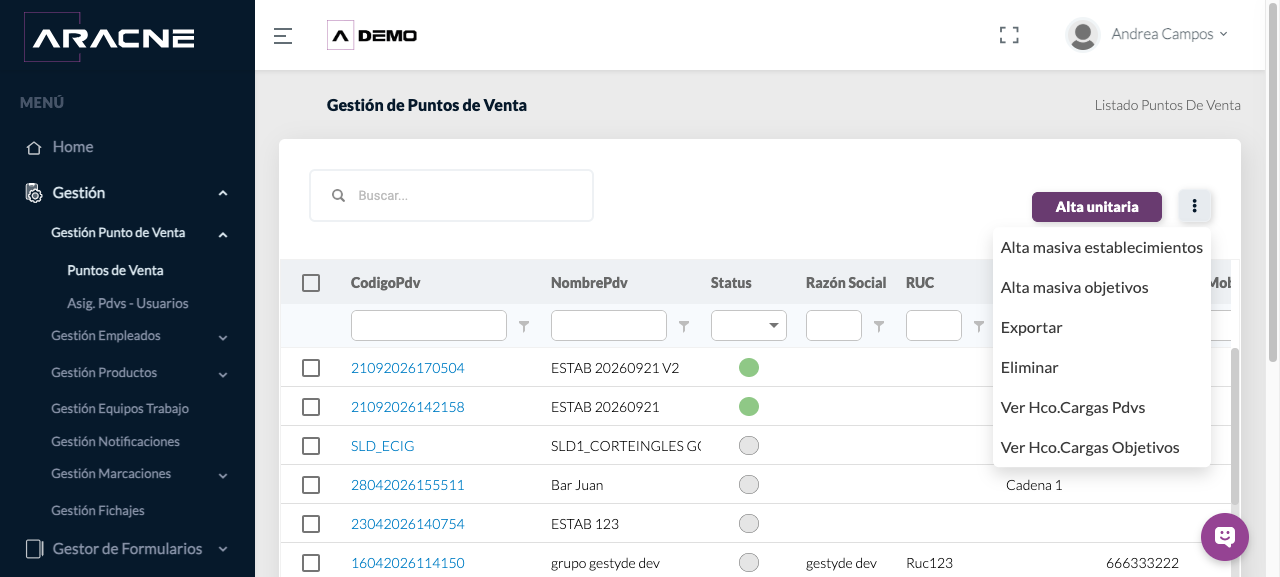
Task: Open the 28042026155511 code link
Action: [x=408, y=485]
